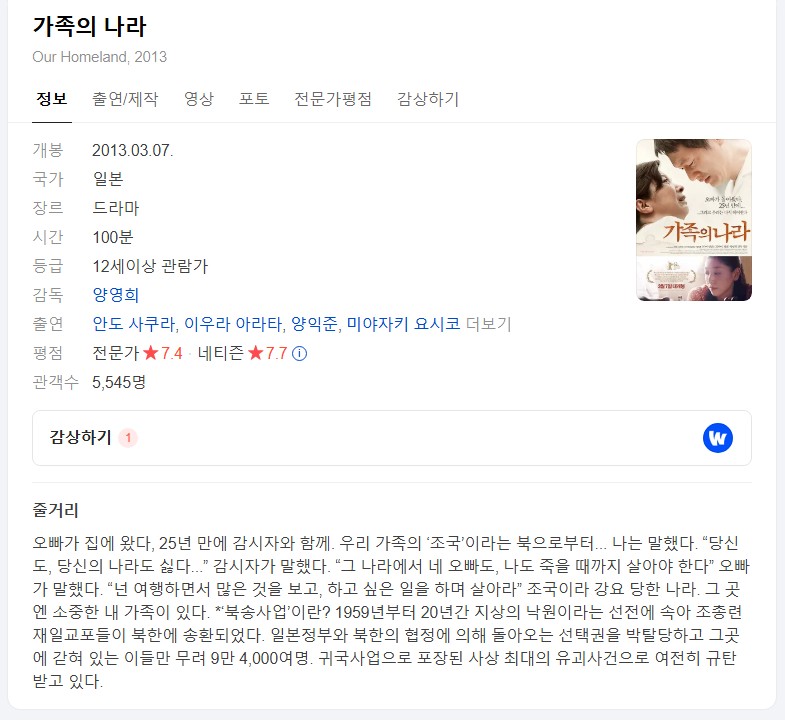Click the red star beside netizen rating 7.7

(x=255, y=353)
